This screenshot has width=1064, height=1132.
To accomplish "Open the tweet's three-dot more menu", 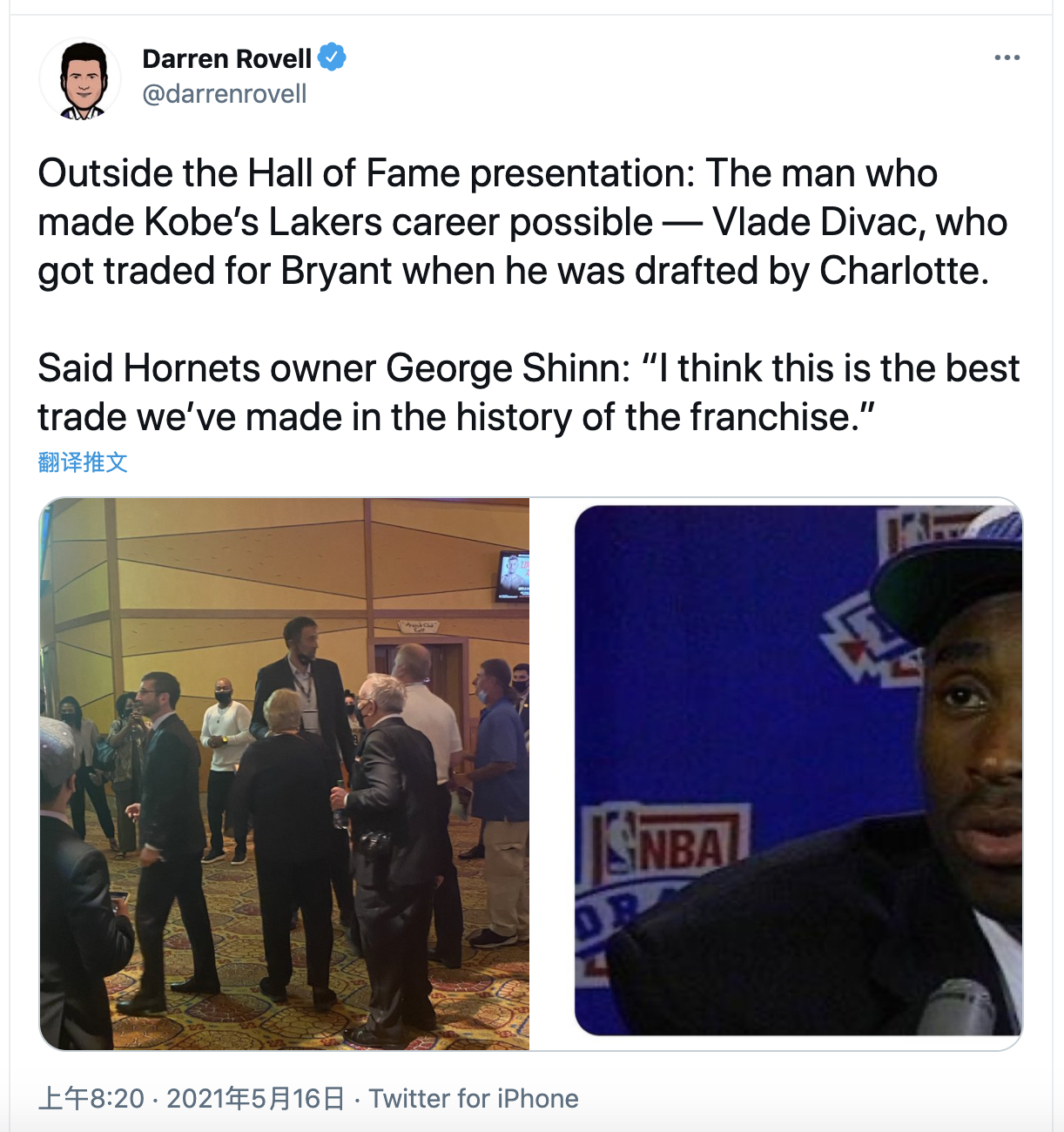I will pos(1007,57).
